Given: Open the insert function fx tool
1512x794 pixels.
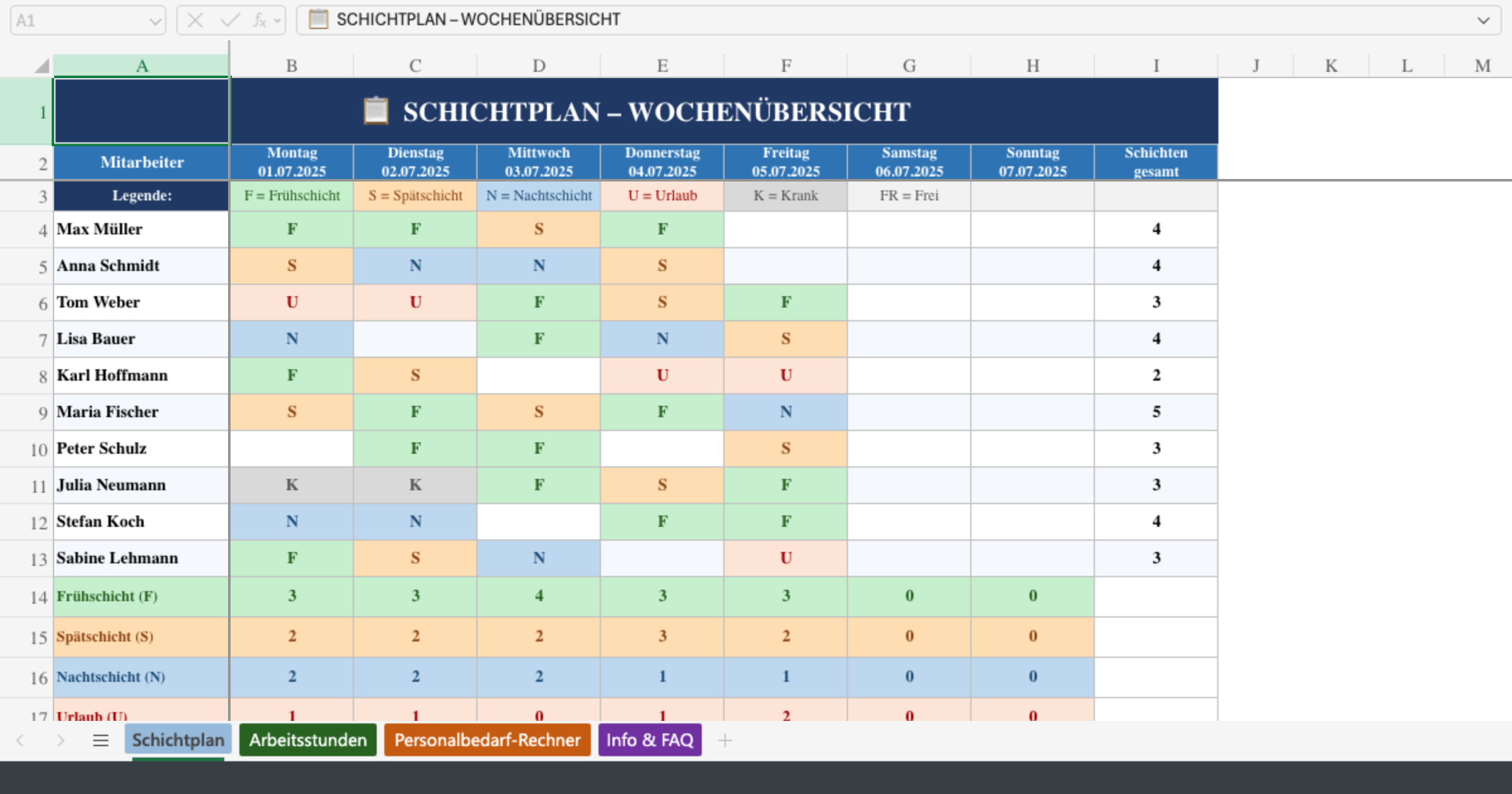Looking at the screenshot, I should [260, 20].
